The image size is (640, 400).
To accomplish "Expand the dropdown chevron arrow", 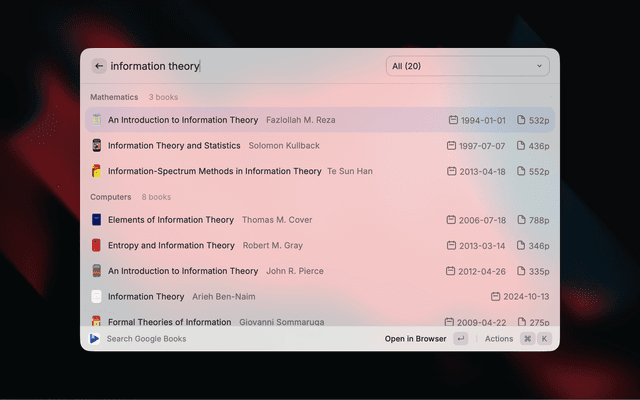I will pyautogui.click(x=540, y=66).
